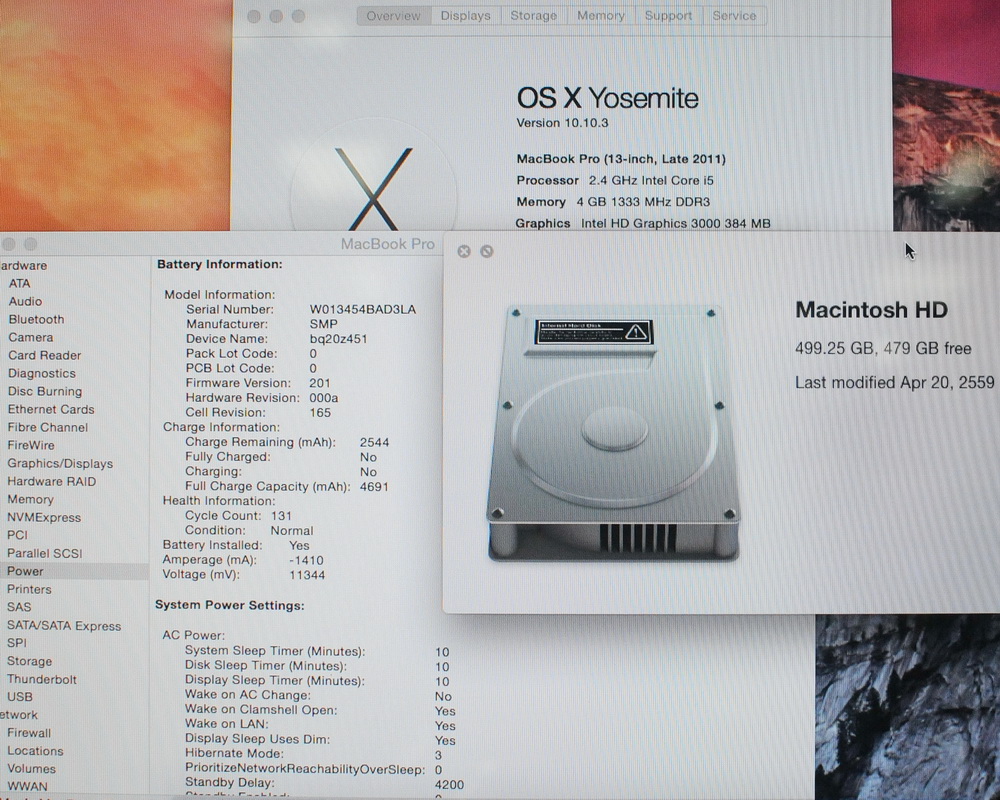The width and height of the screenshot is (1000, 800).
Task: Select Hardware RAID in the sidebar
Action: (52, 481)
